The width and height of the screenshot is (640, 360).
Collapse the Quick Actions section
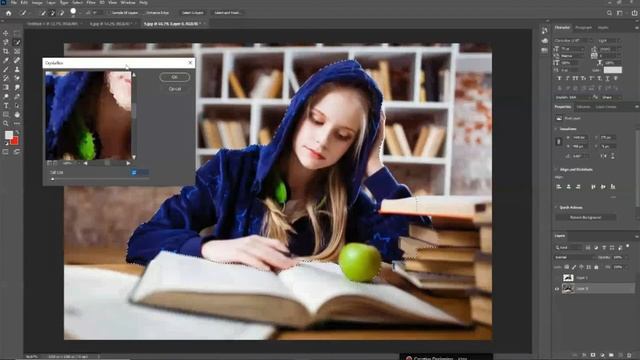556,208
